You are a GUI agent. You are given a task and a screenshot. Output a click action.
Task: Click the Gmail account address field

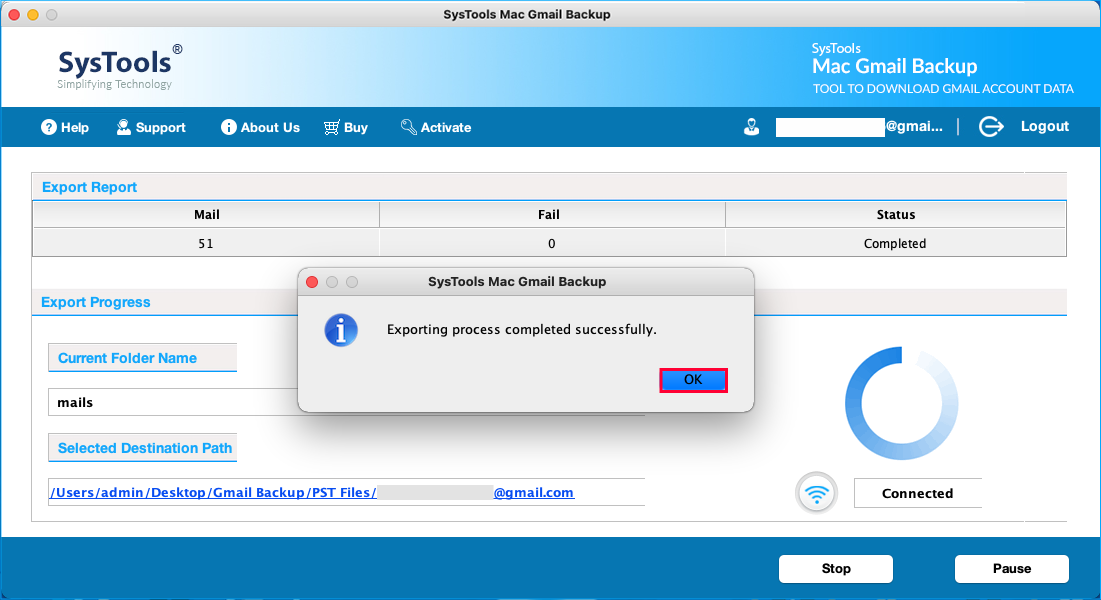click(x=859, y=126)
